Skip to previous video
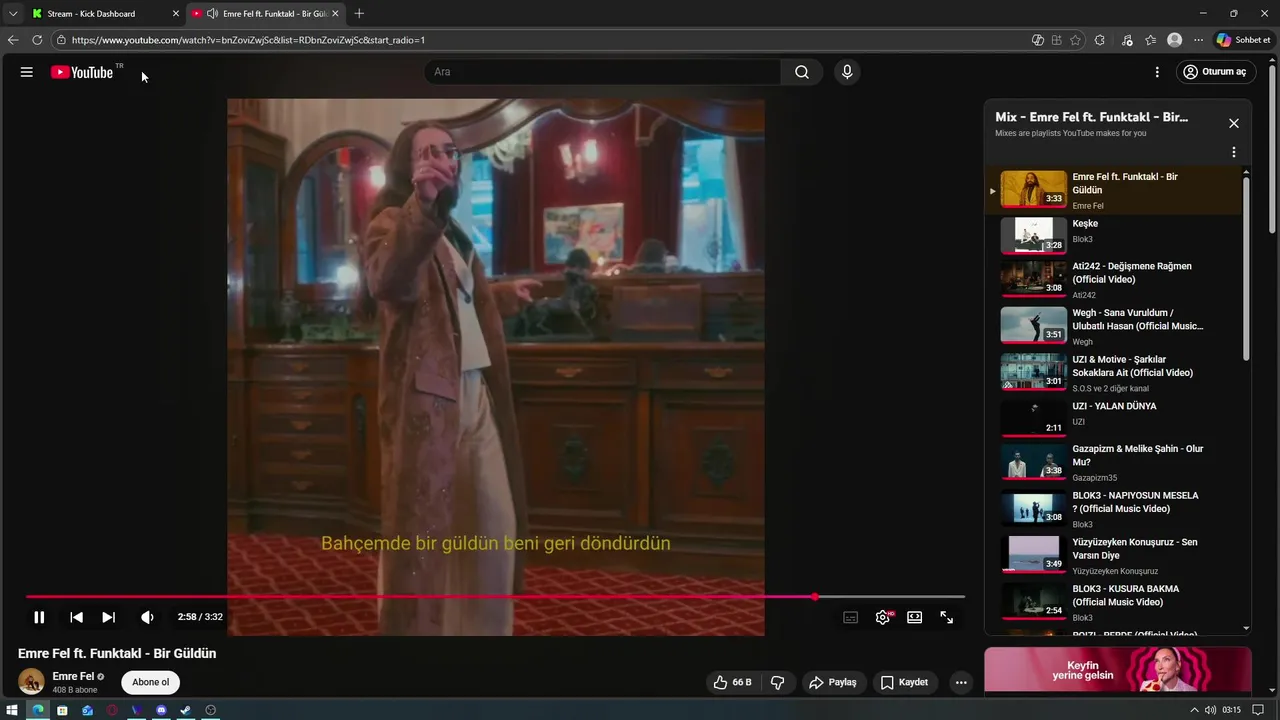The image size is (1280, 720). click(x=76, y=617)
